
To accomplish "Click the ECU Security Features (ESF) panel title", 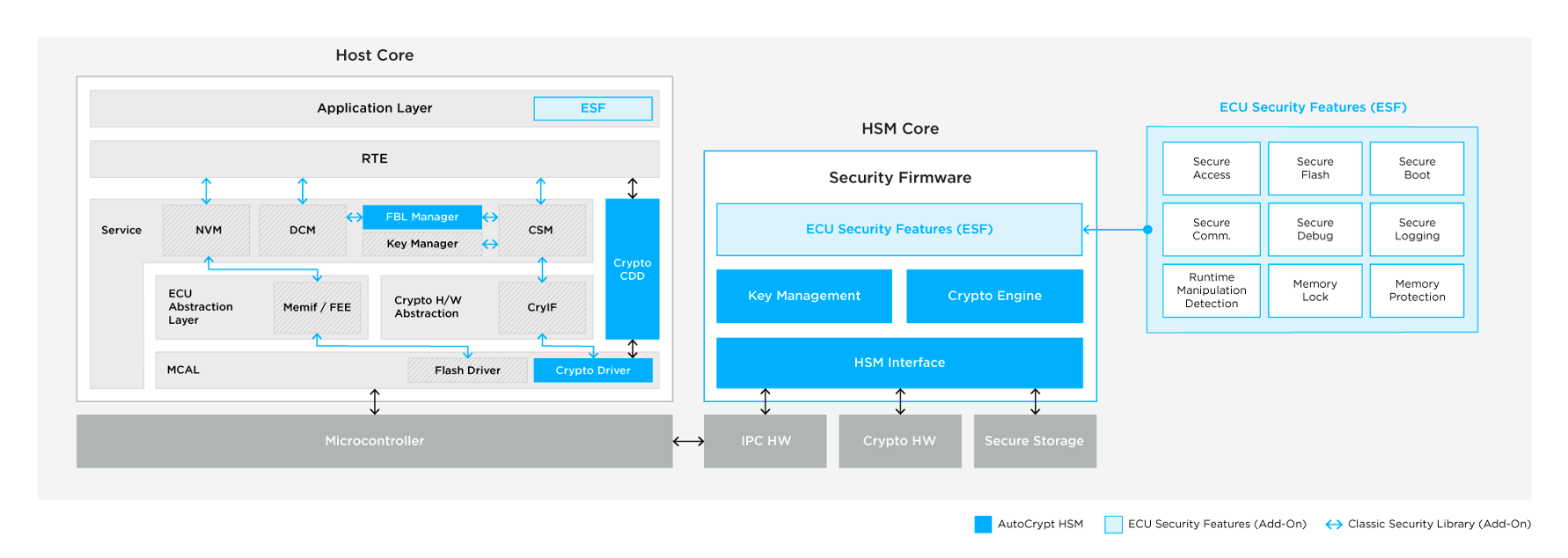I will (x=1313, y=107).
